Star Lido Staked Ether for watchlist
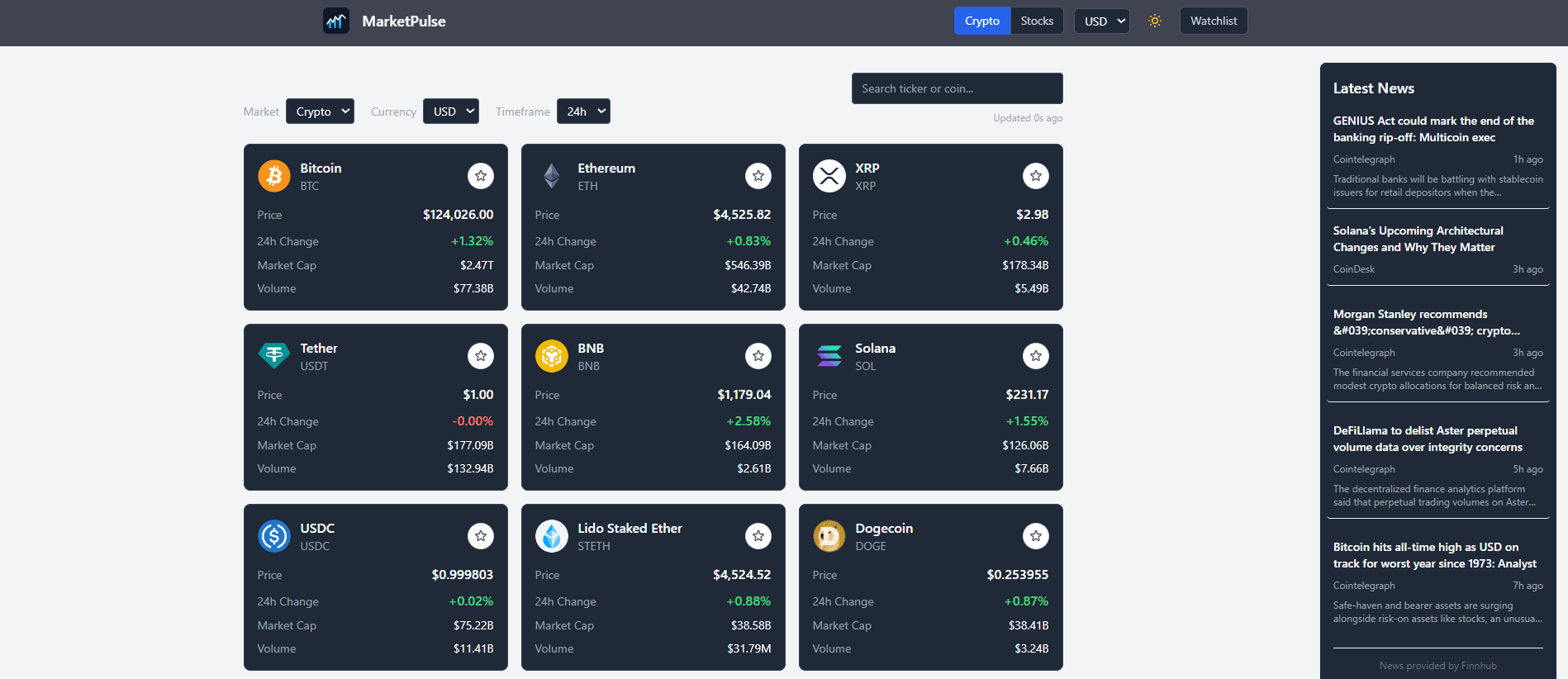This screenshot has height=679, width=1568. (758, 535)
